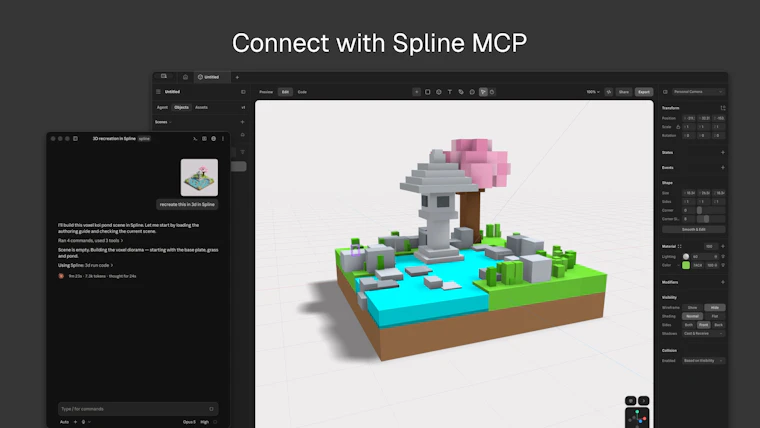Add a new Event with plus
This screenshot has height=428, width=760.
click(x=723, y=168)
